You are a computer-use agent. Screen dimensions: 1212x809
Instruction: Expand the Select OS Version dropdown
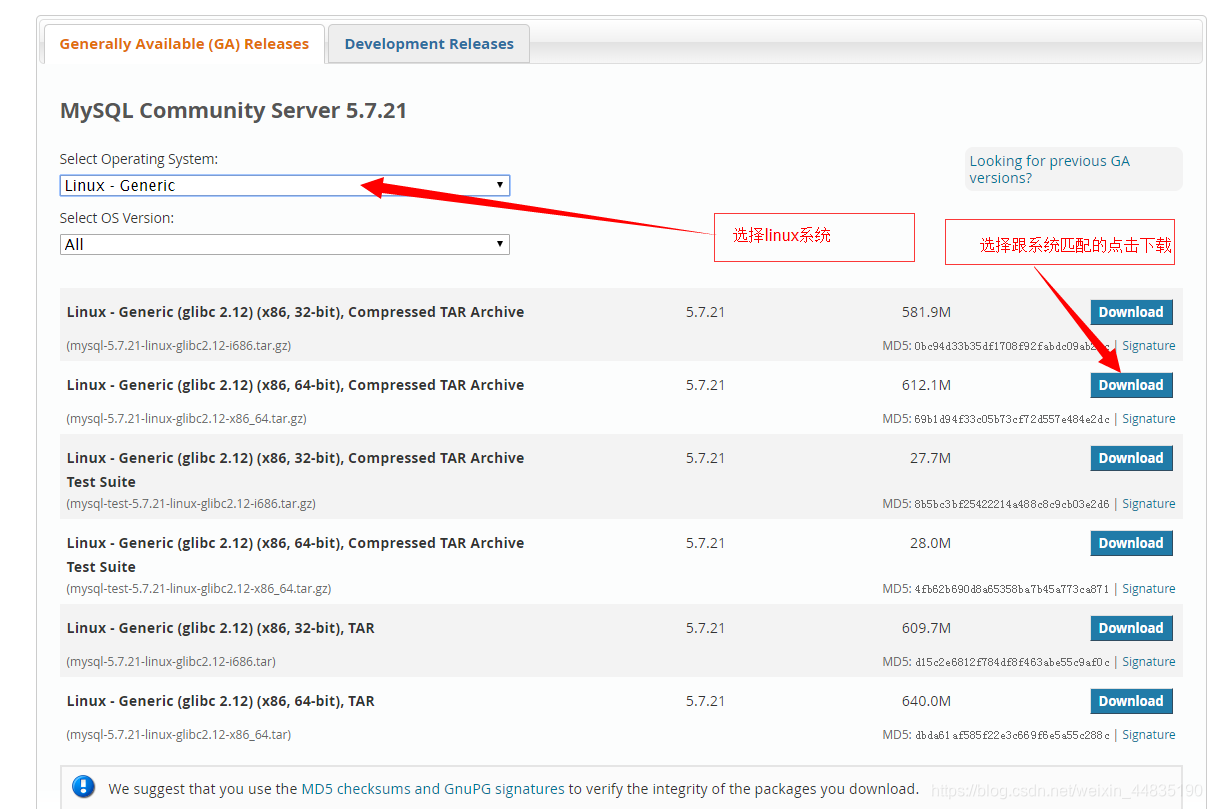[x=285, y=244]
